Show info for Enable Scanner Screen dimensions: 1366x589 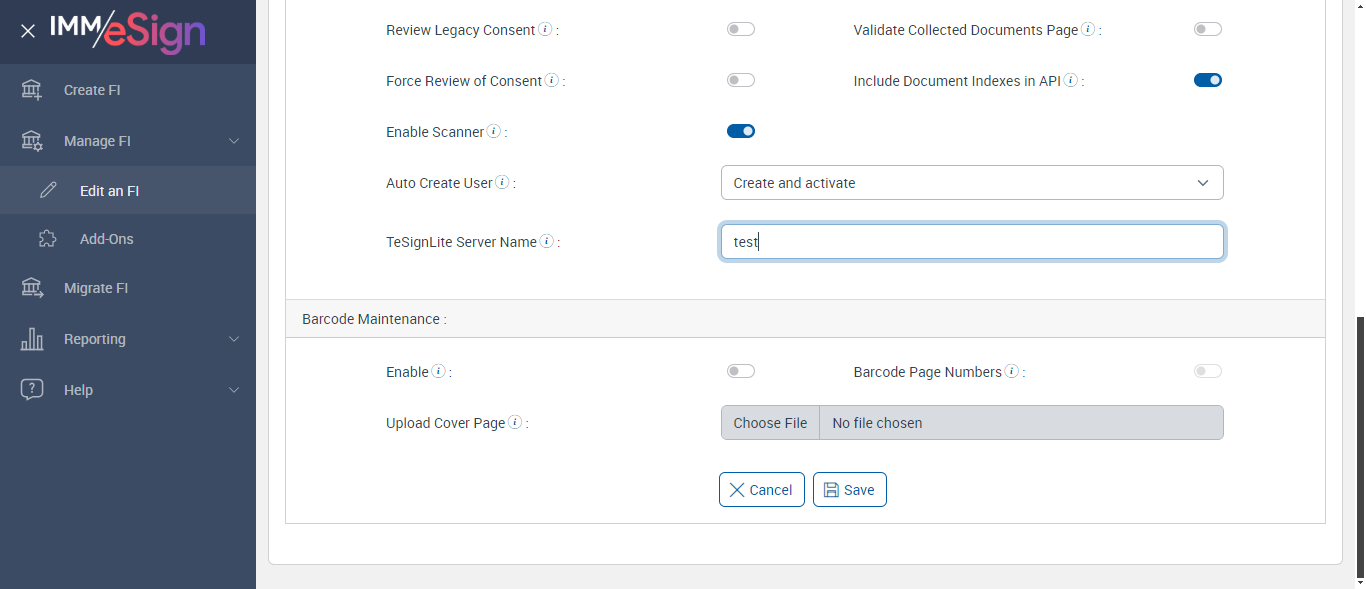click(494, 131)
